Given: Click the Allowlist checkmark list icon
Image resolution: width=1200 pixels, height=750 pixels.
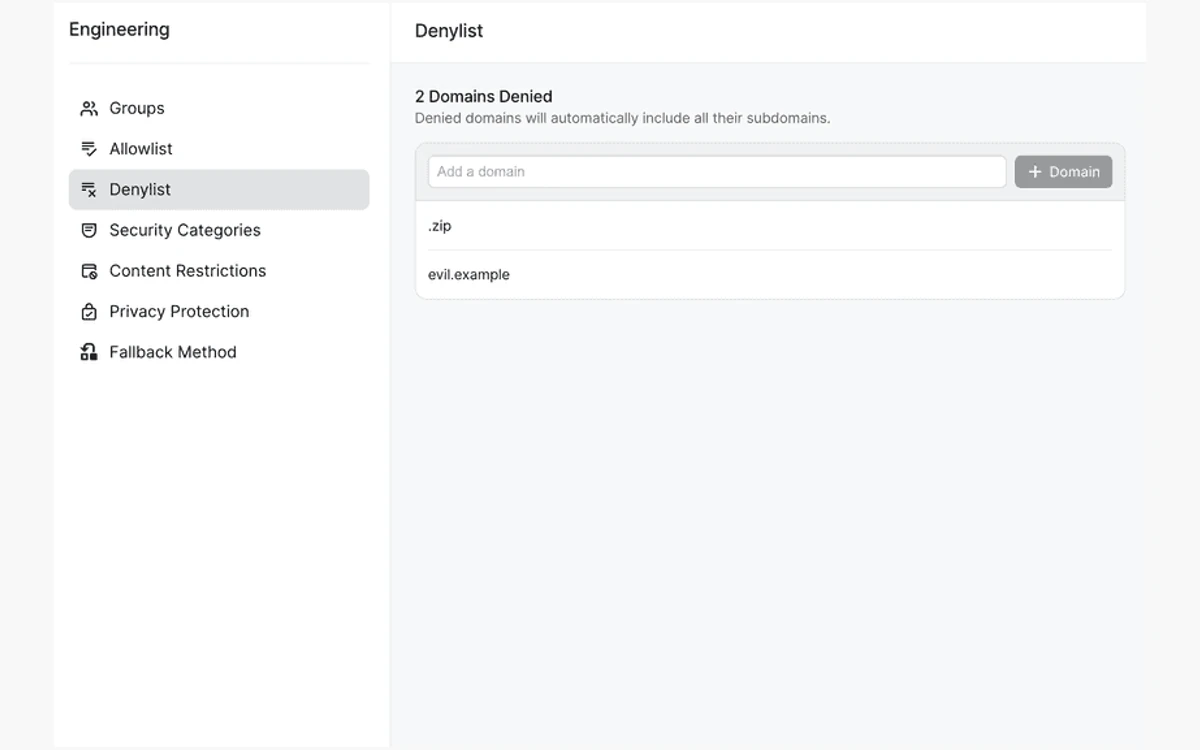Looking at the screenshot, I should (x=89, y=149).
